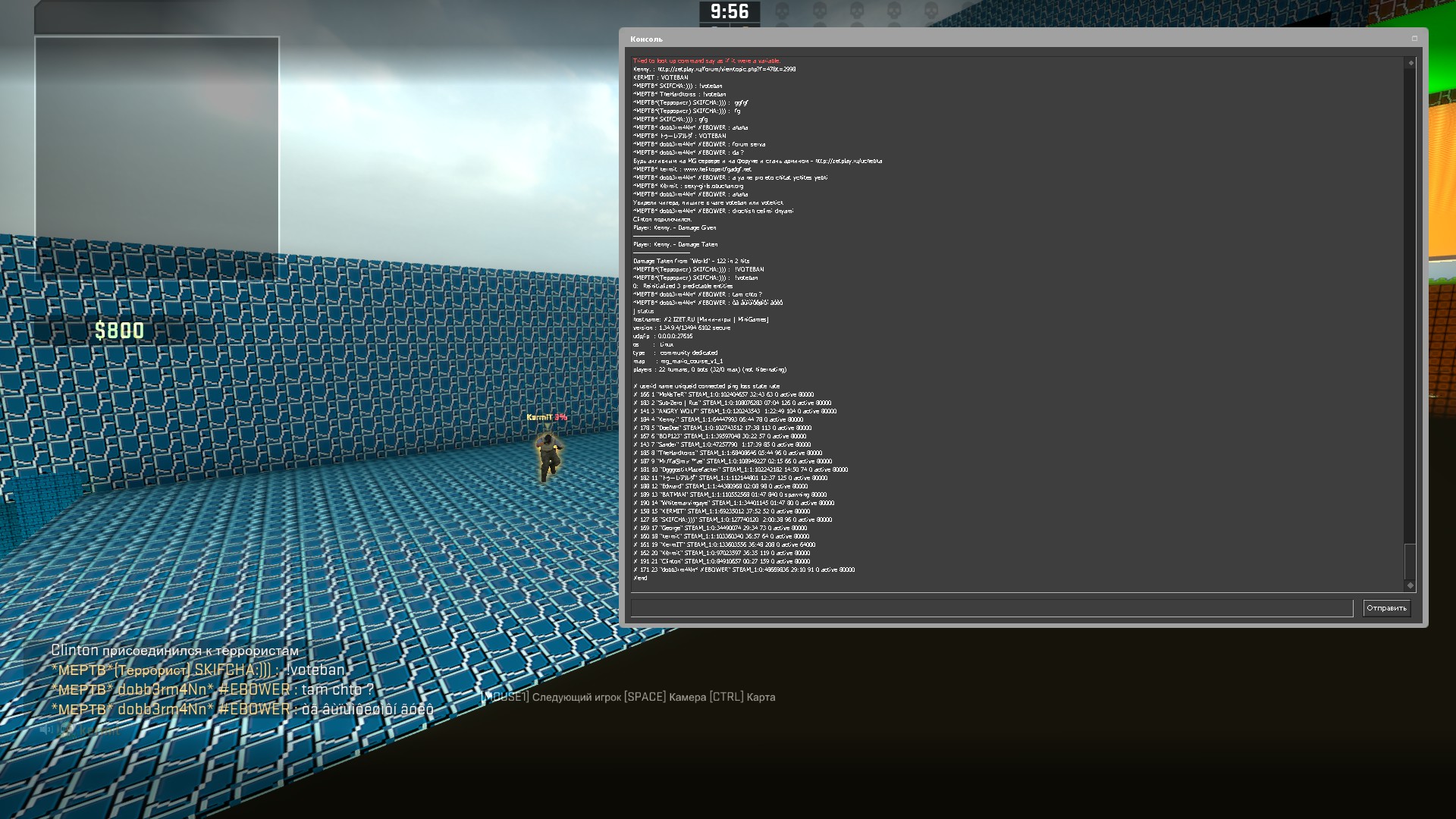Screen dimensions: 1456x819
Task: Click the voice chat speaker icon
Action: click(x=46, y=730)
